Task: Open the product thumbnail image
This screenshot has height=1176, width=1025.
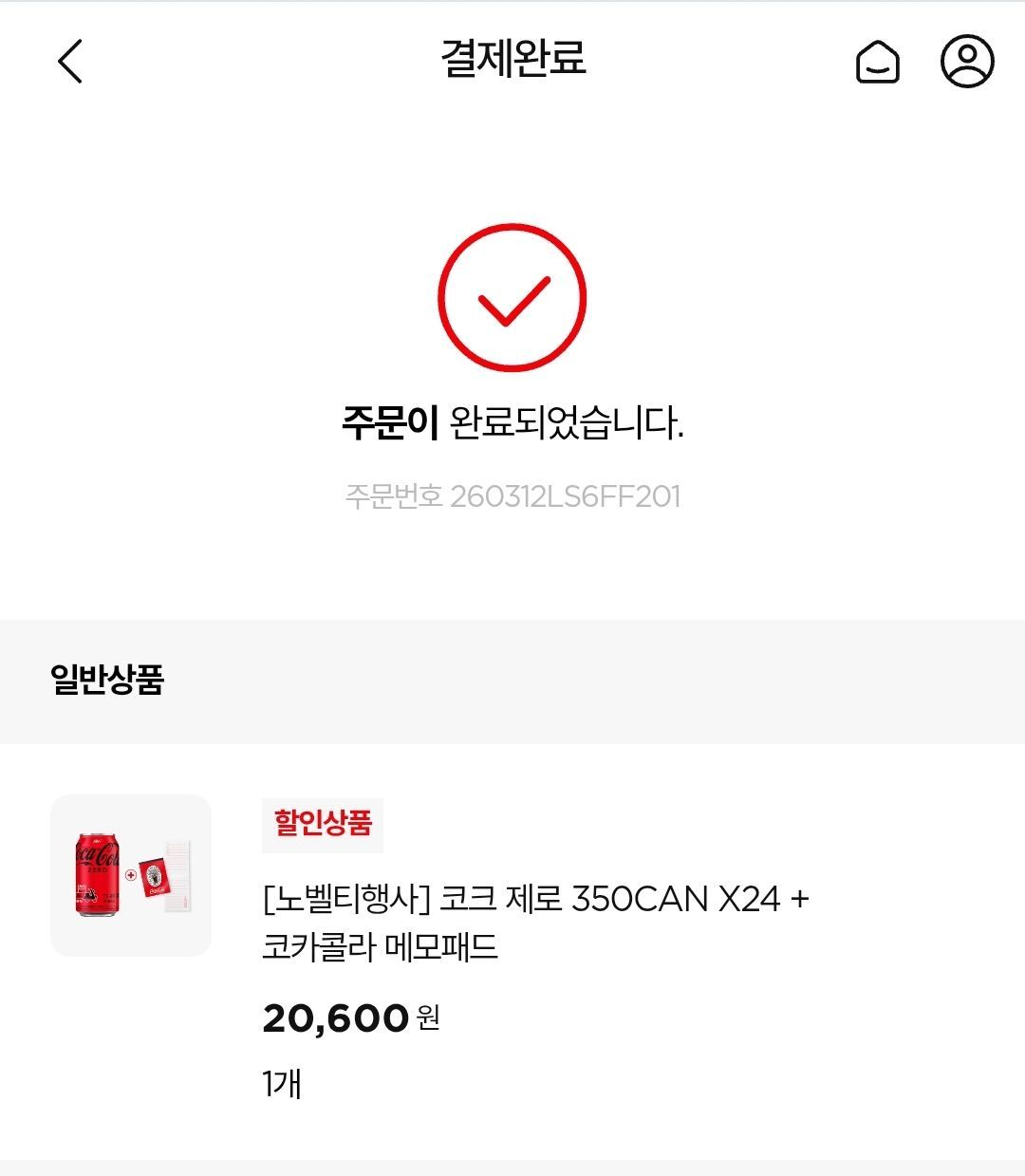Action: 131,875
